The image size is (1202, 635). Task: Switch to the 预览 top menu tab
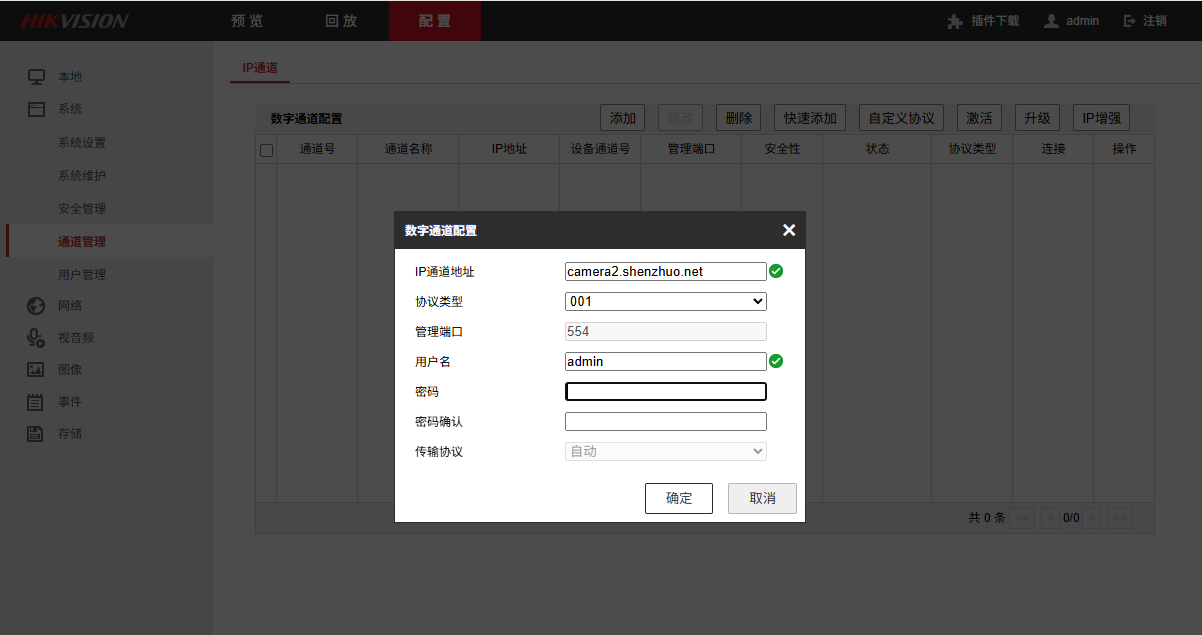247,21
